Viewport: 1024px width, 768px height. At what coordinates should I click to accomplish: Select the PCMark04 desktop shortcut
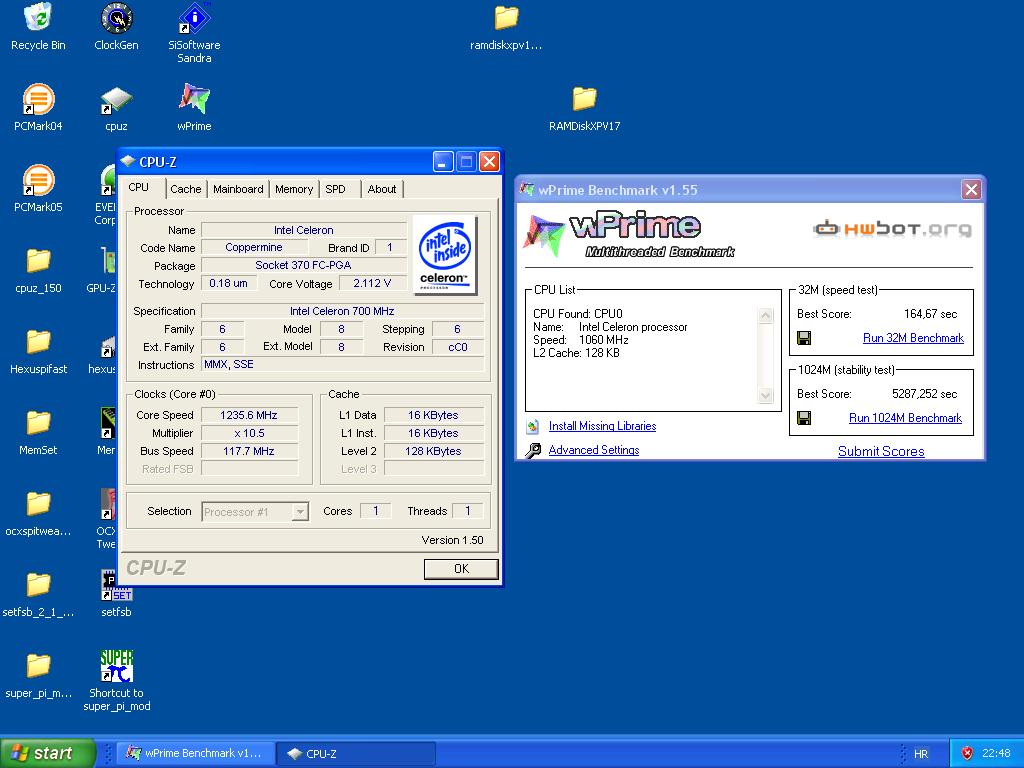click(x=38, y=108)
